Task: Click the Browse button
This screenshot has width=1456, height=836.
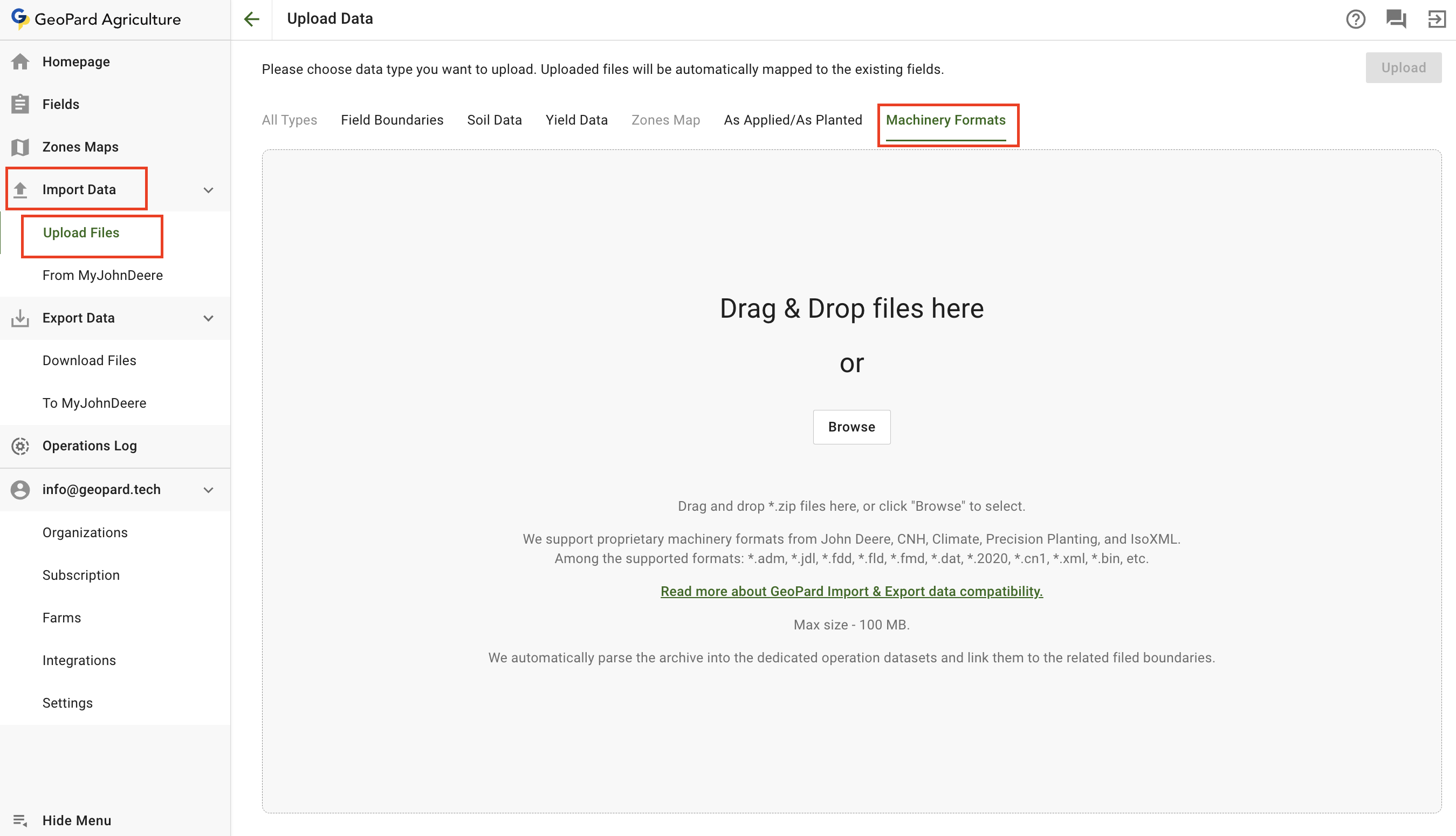Action: pos(851,427)
